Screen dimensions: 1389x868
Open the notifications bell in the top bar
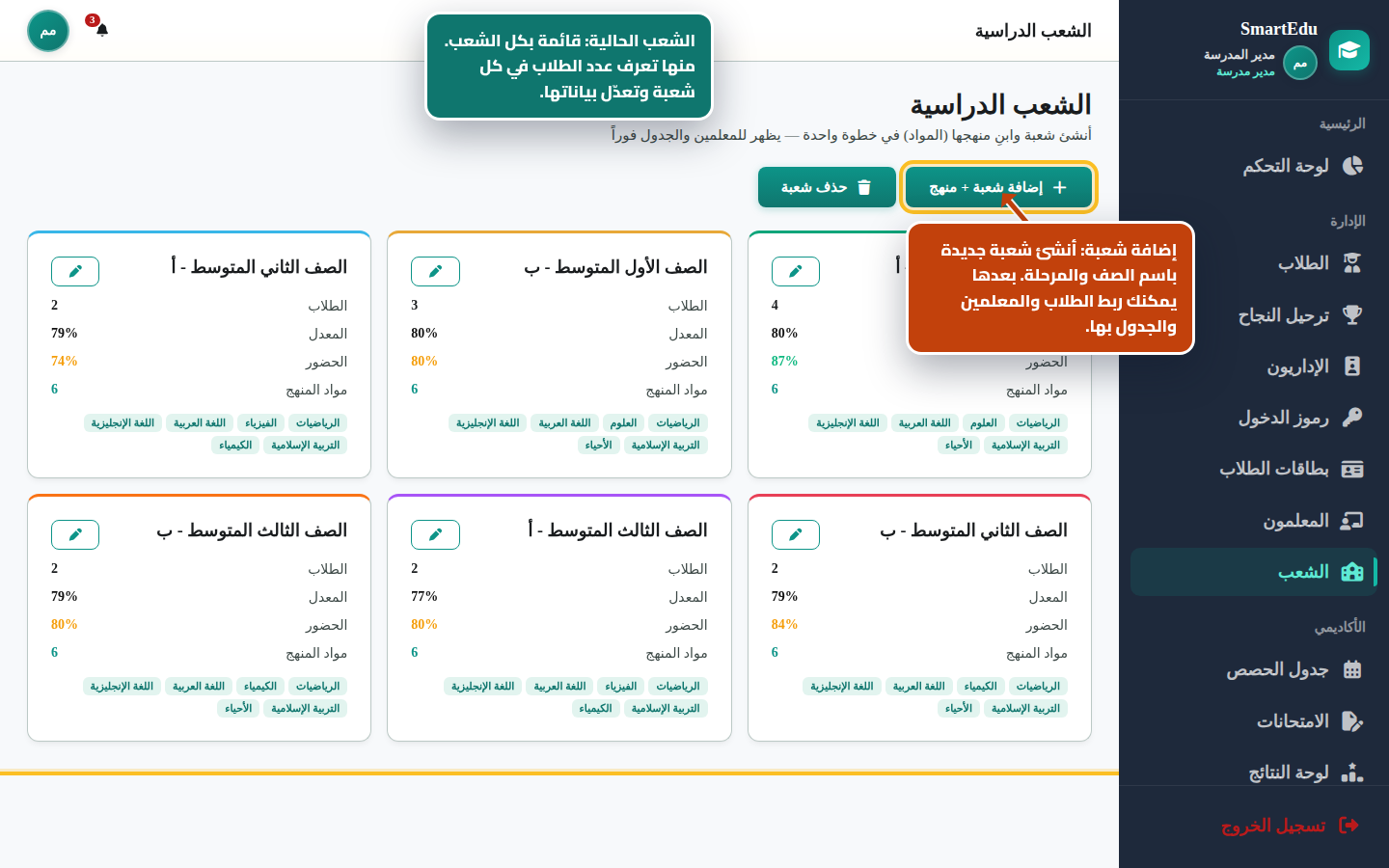[101, 30]
